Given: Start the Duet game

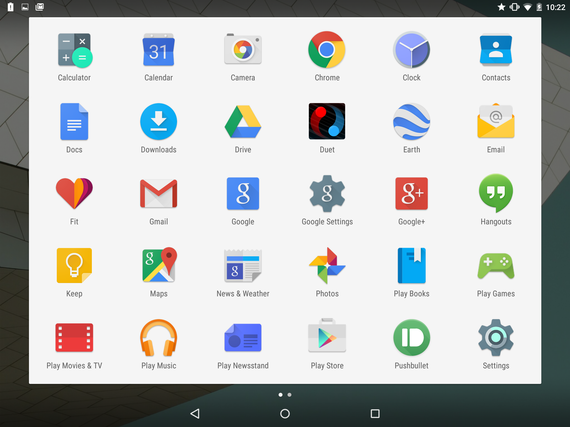Looking at the screenshot, I should pyautogui.click(x=327, y=121).
